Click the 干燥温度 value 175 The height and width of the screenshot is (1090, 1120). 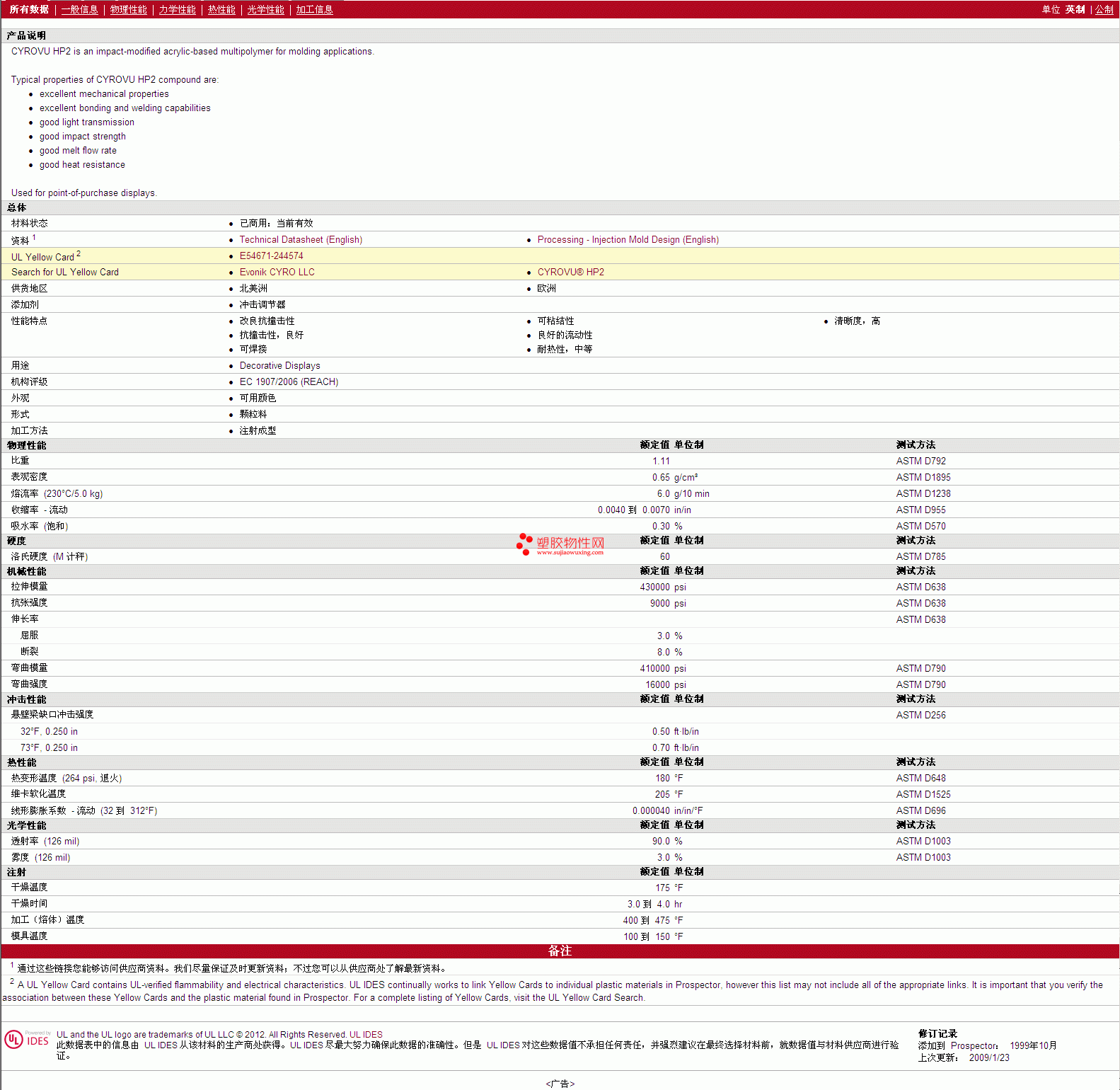[662, 888]
